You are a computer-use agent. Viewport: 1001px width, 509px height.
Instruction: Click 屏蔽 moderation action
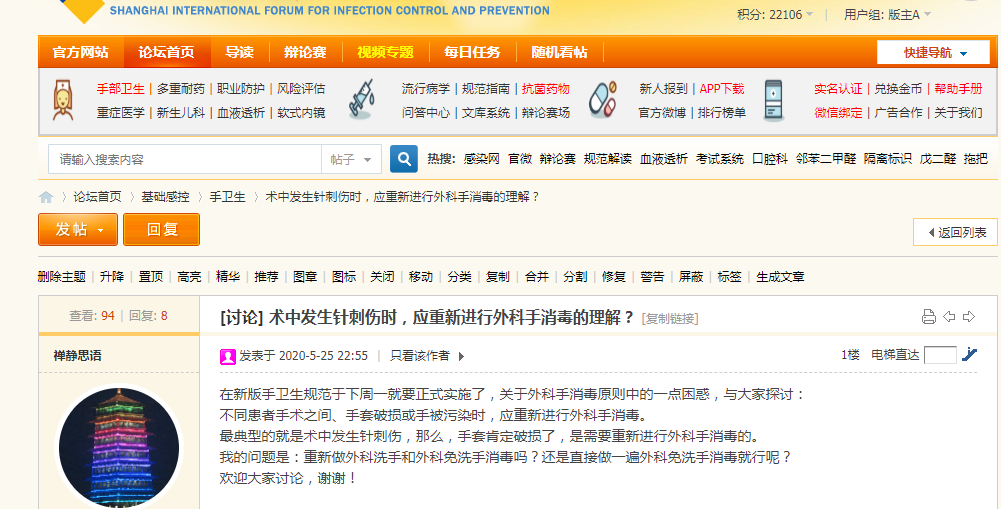[x=691, y=277]
